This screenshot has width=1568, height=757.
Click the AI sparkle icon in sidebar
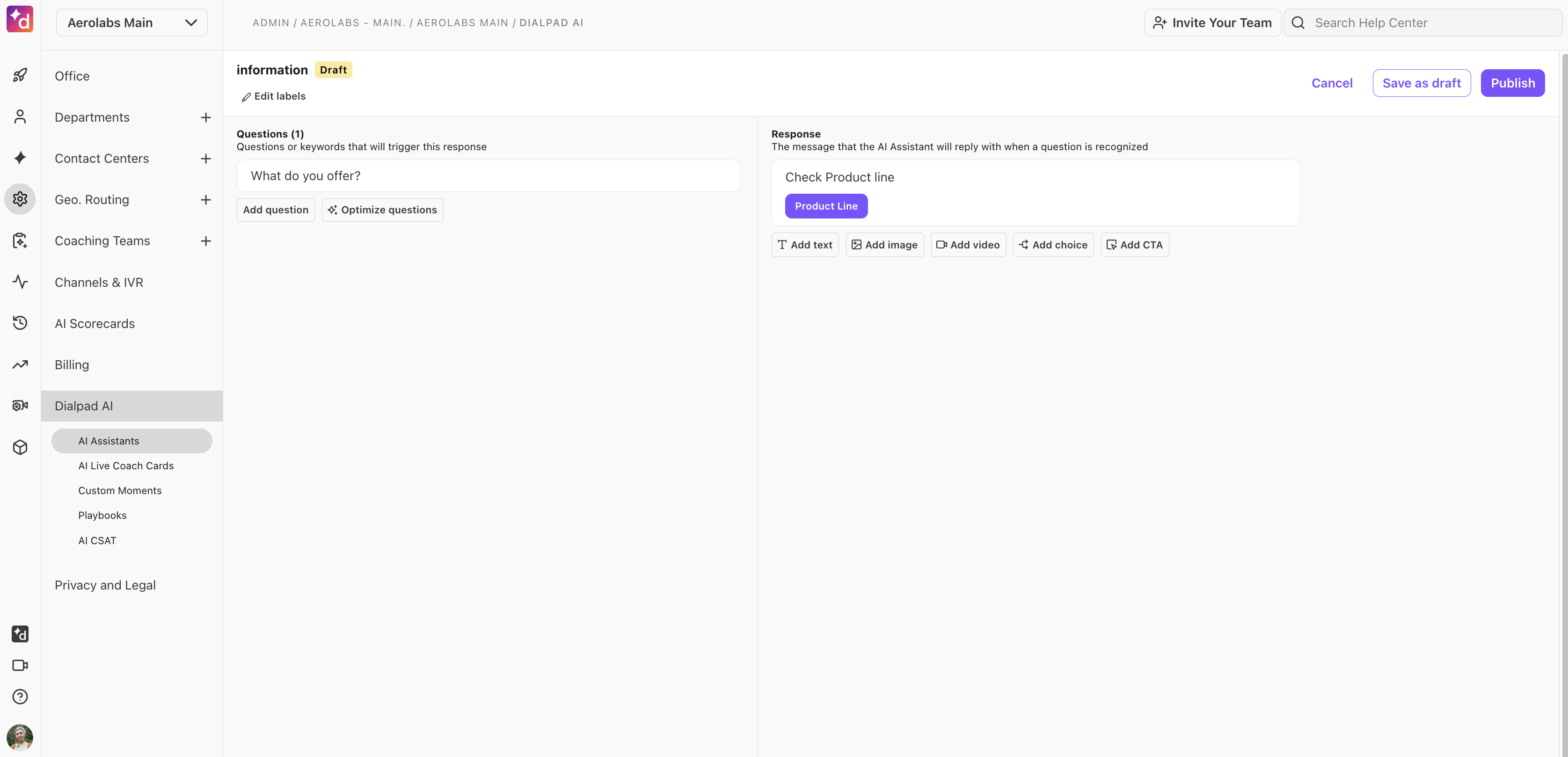(20, 158)
